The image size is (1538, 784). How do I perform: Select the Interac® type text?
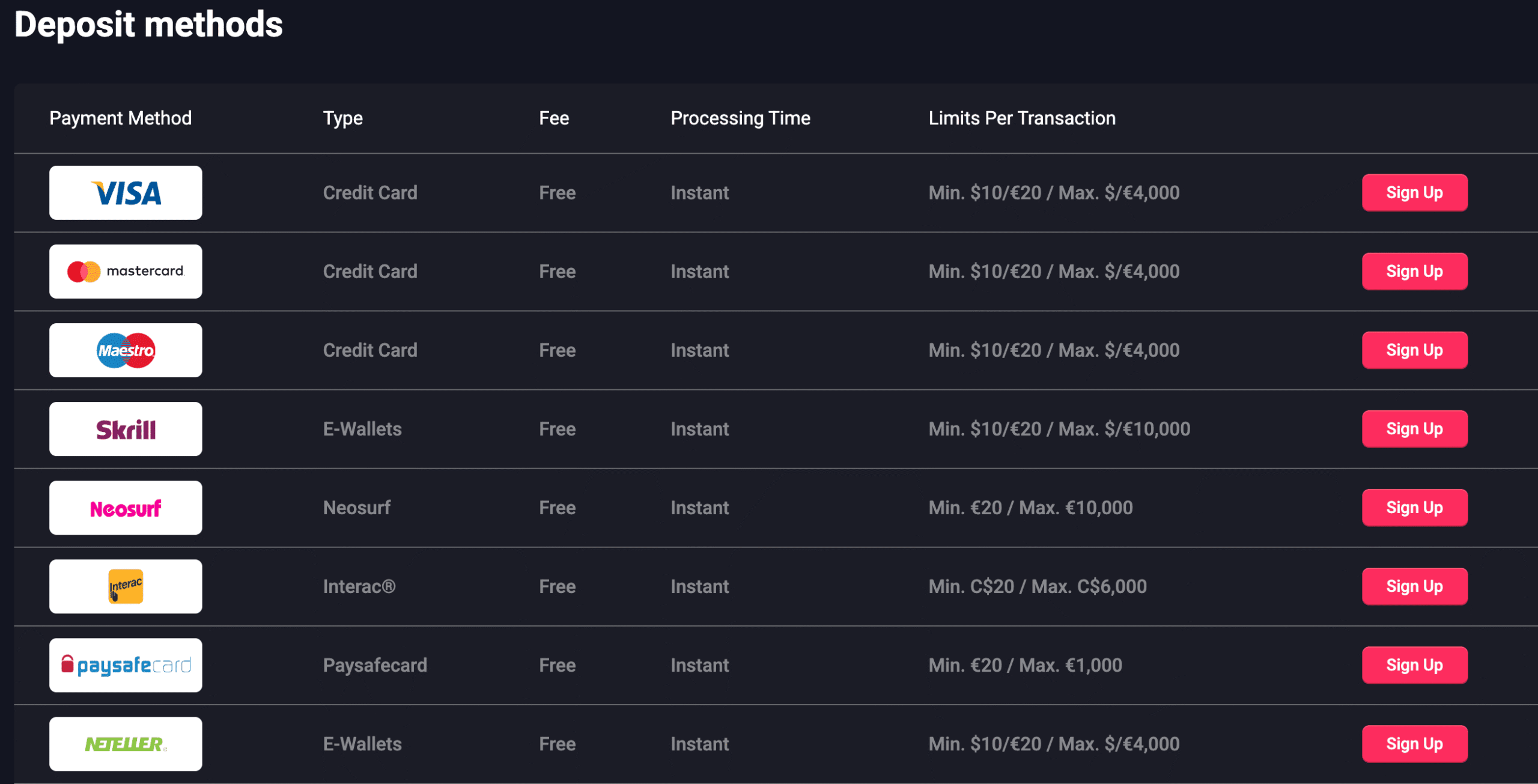click(x=359, y=586)
